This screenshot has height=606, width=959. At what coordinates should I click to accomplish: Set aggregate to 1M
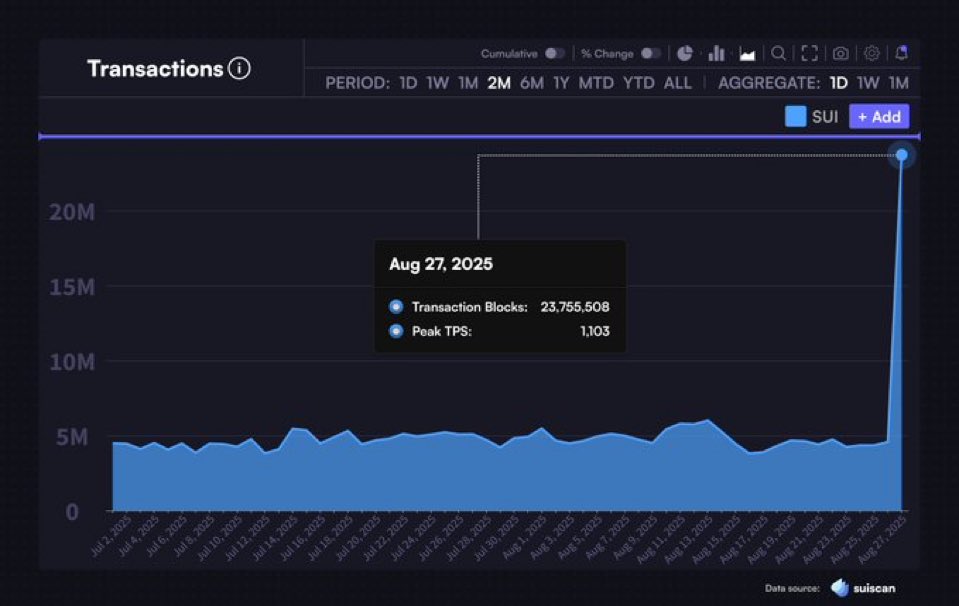pos(898,83)
